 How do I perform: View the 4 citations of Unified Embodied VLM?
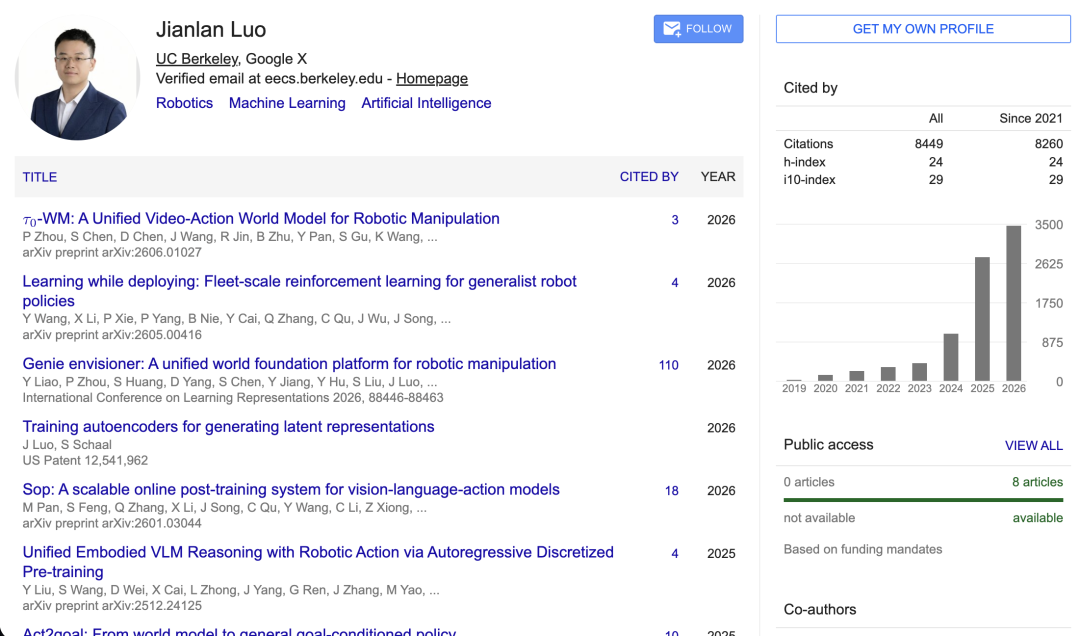point(675,553)
